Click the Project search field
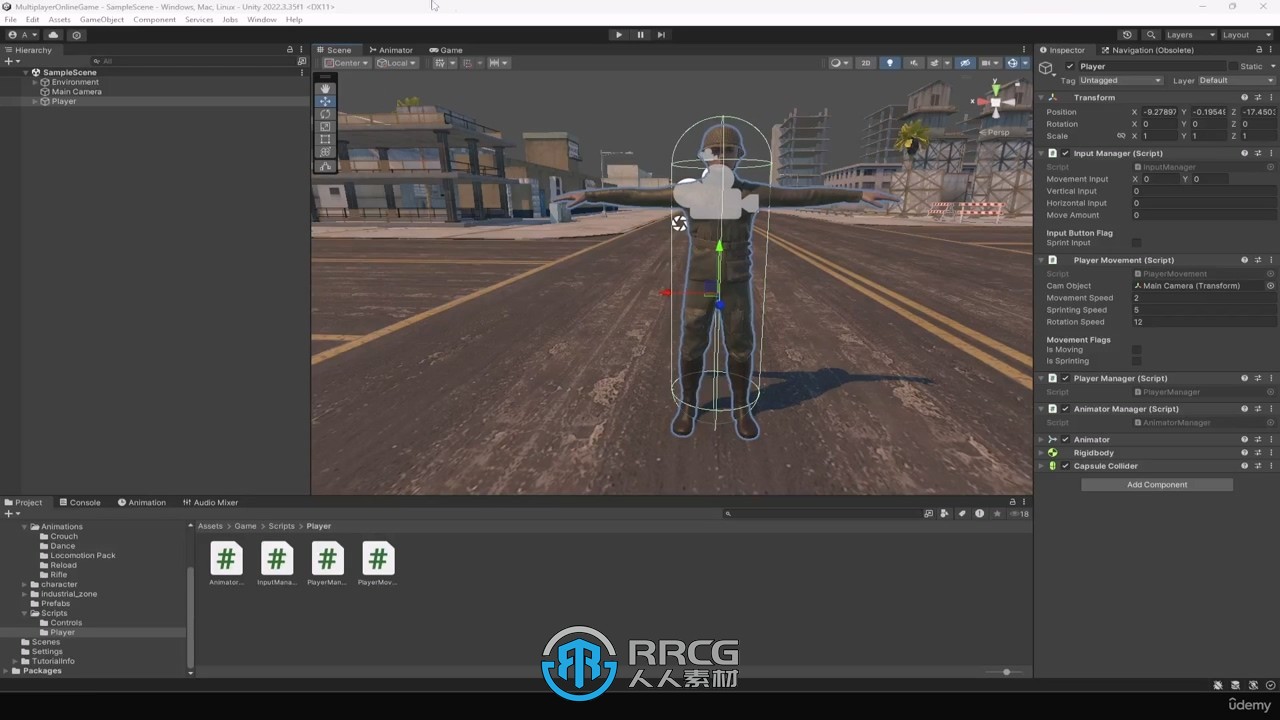Viewport: 1280px width, 720px height. (x=822, y=514)
